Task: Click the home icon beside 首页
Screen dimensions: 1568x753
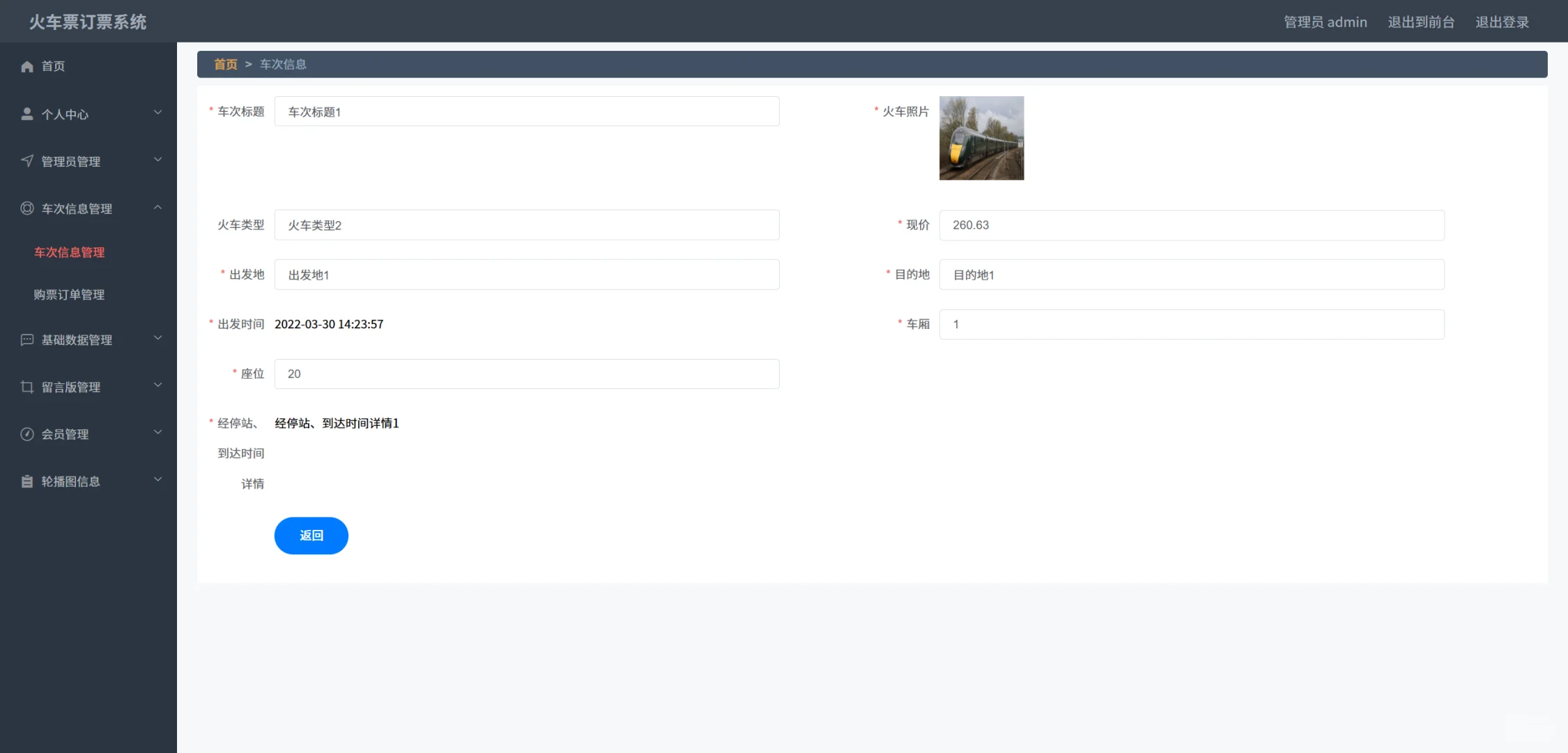Action: click(x=26, y=66)
